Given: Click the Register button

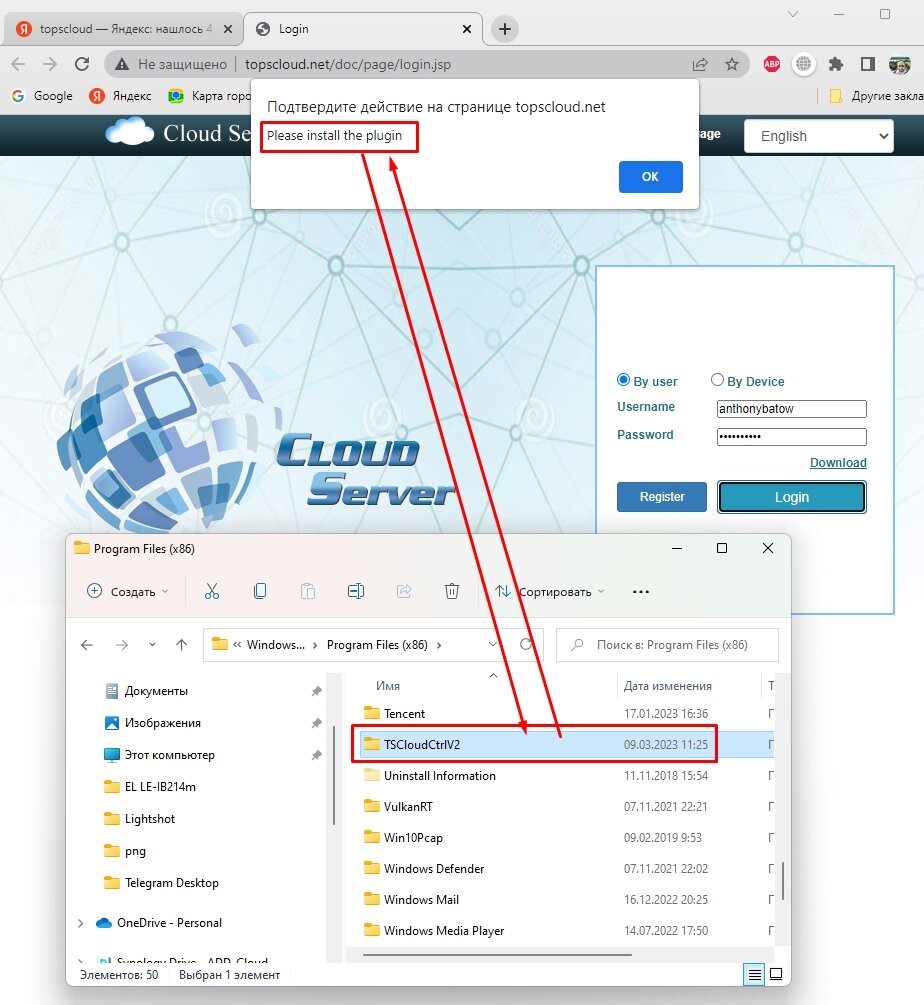Looking at the screenshot, I should pyautogui.click(x=662, y=497).
